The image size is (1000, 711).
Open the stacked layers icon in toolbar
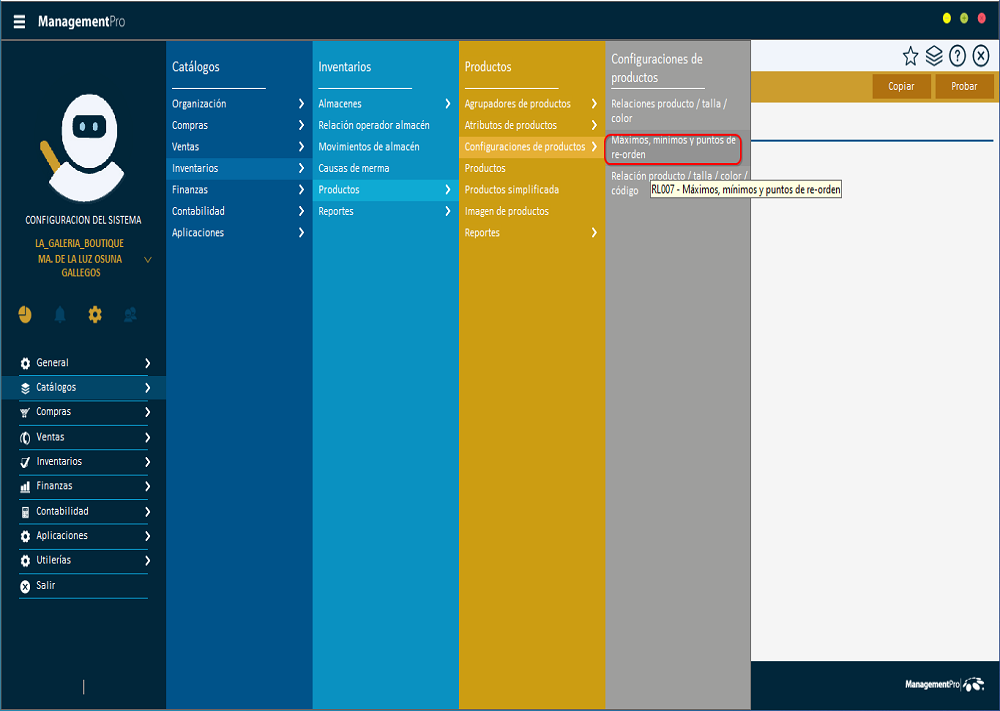934,56
